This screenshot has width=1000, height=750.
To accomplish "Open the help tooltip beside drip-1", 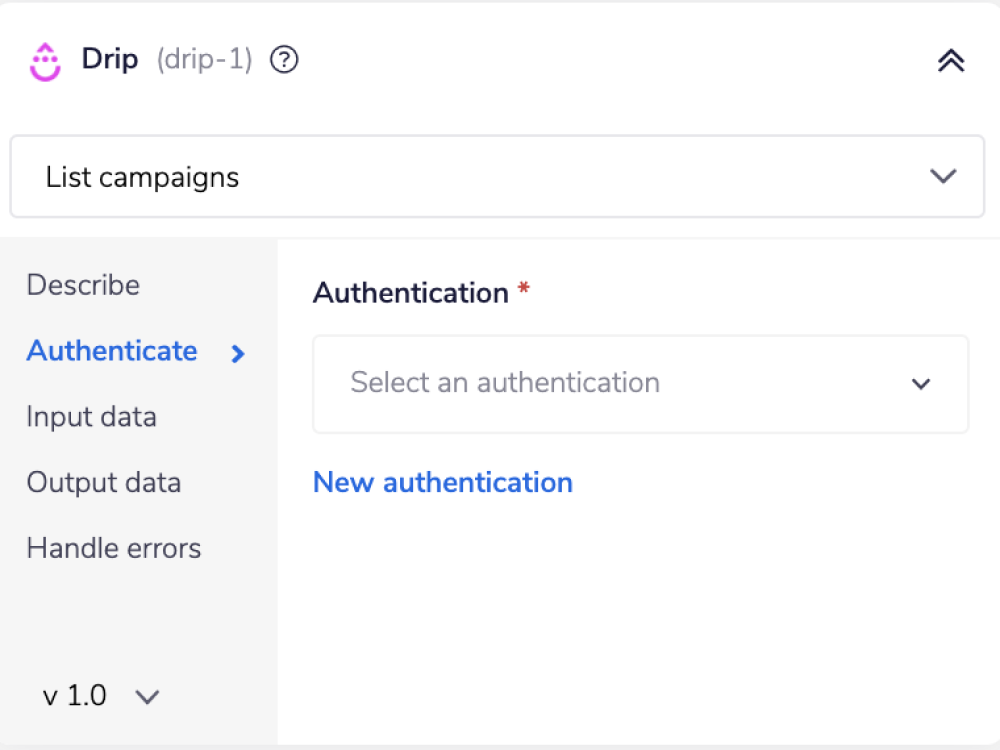I will [x=283, y=60].
